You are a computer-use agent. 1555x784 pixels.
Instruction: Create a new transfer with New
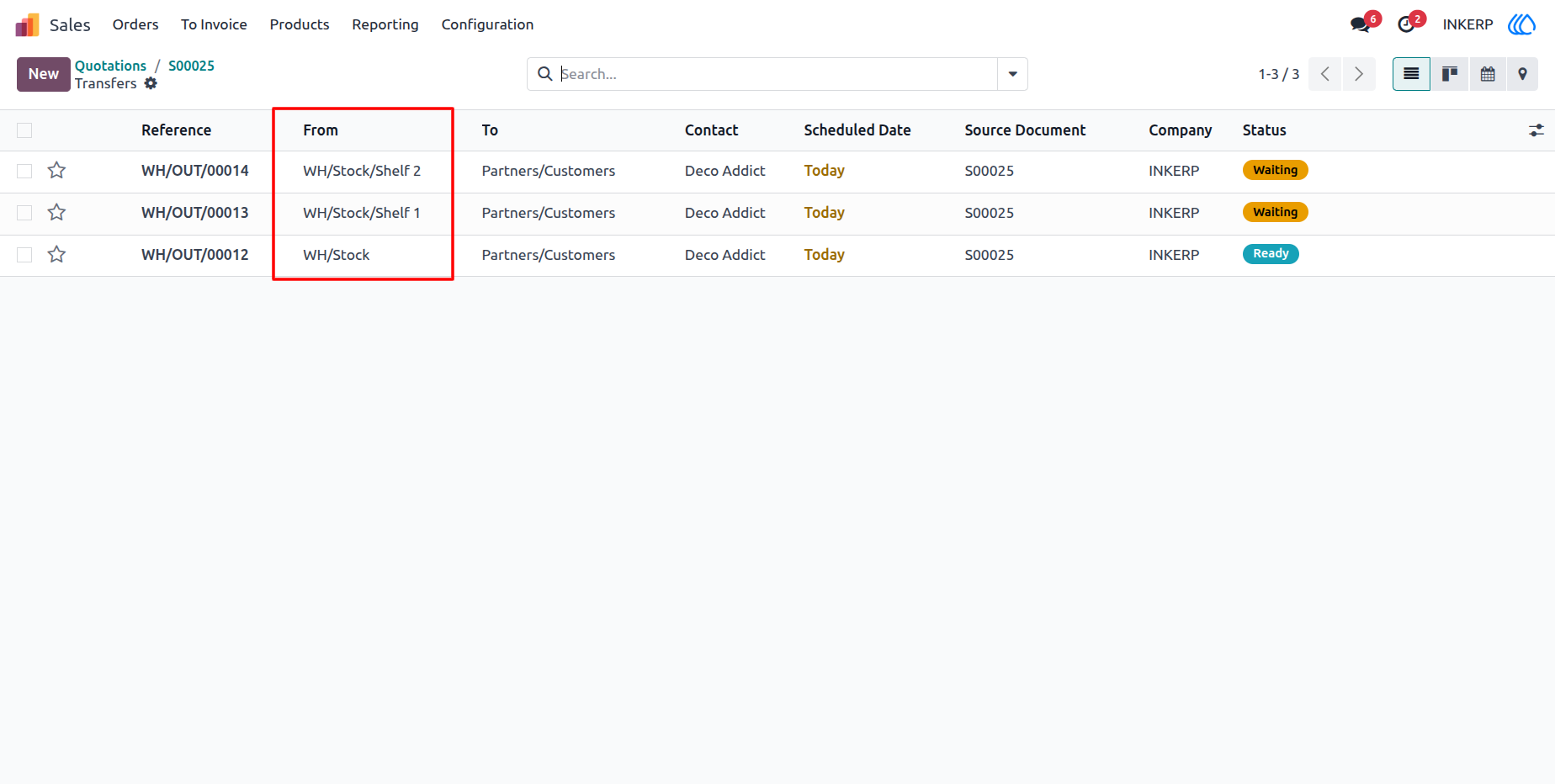tap(44, 74)
